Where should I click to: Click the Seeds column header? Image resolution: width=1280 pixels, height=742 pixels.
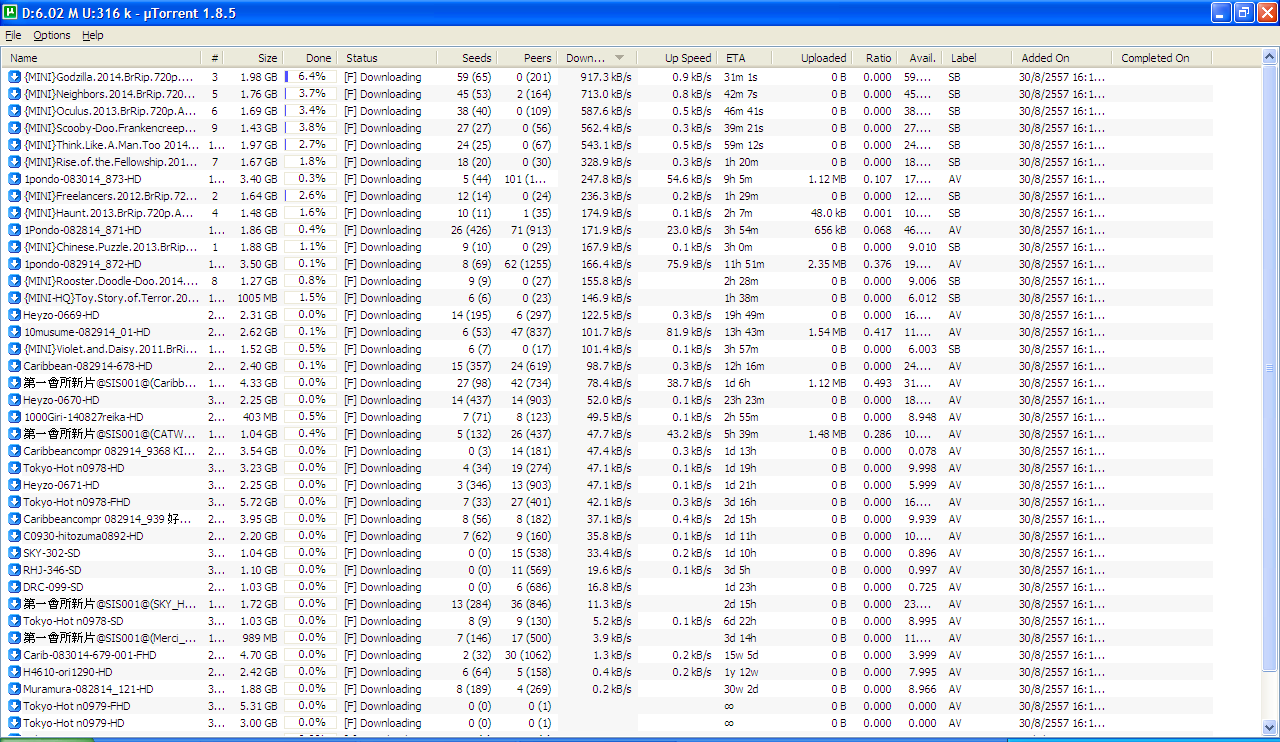point(465,58)
